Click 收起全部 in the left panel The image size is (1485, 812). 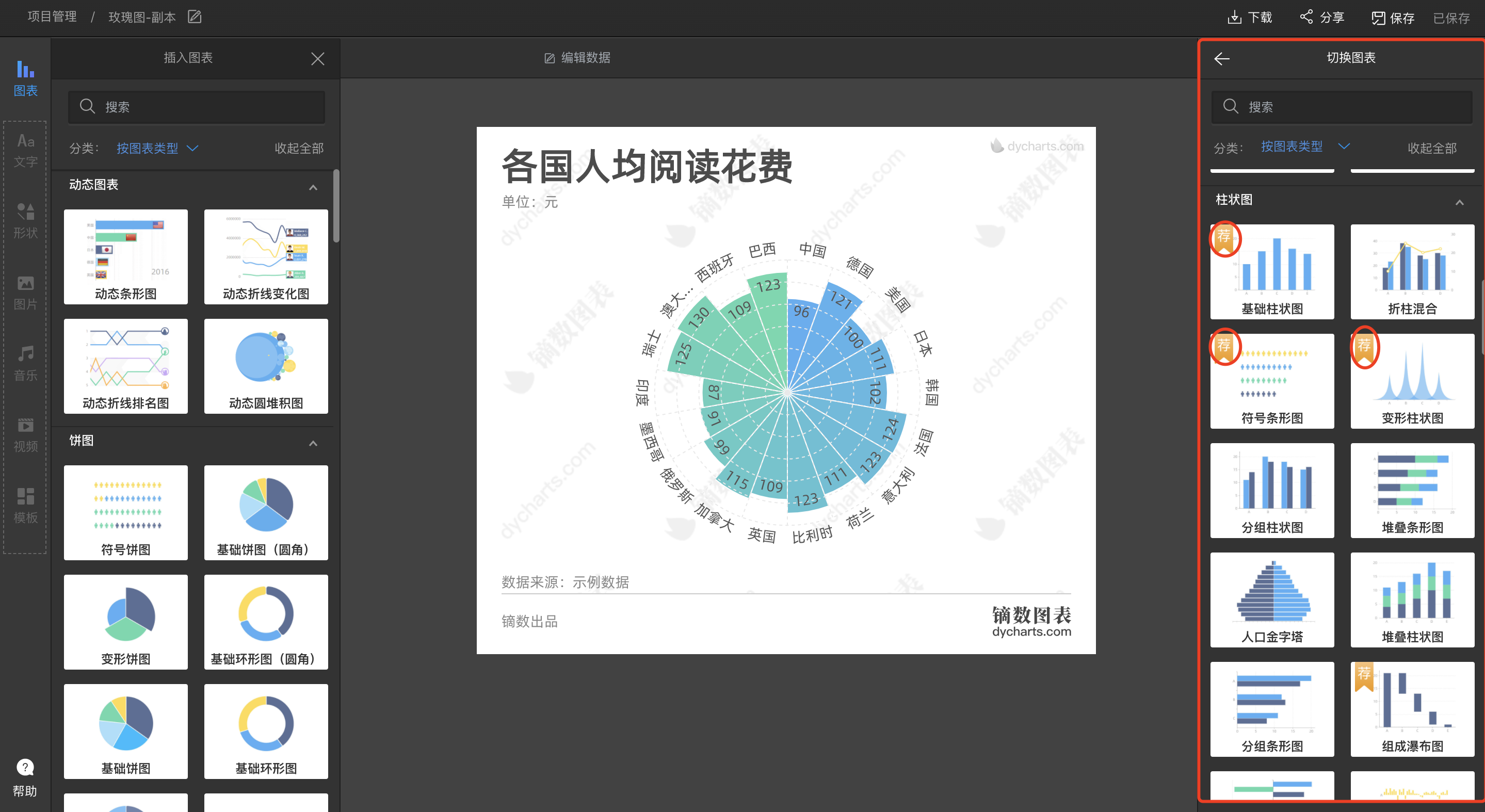tap(299, 148)
